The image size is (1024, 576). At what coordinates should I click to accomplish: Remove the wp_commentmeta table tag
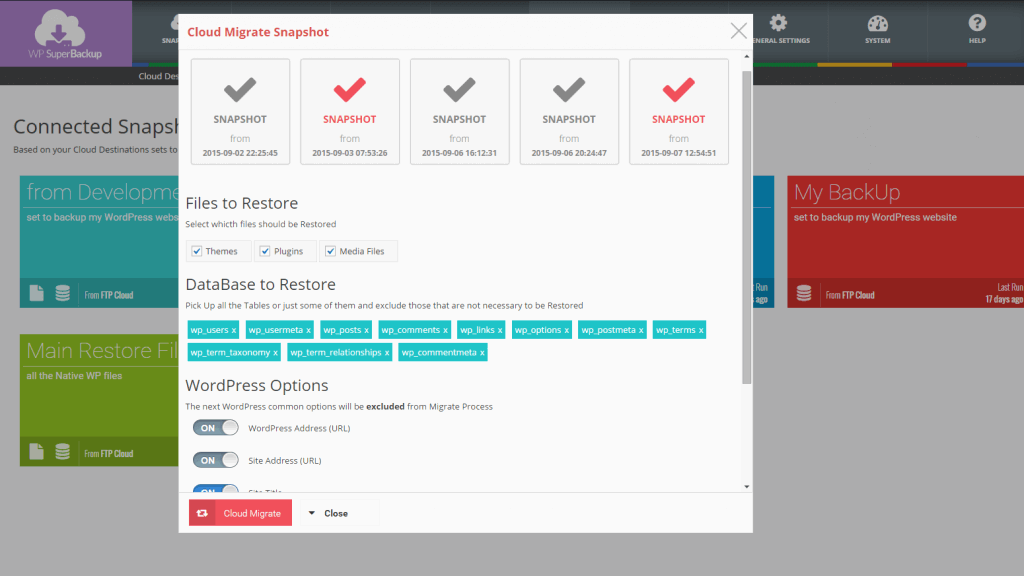tap(482, 352)
